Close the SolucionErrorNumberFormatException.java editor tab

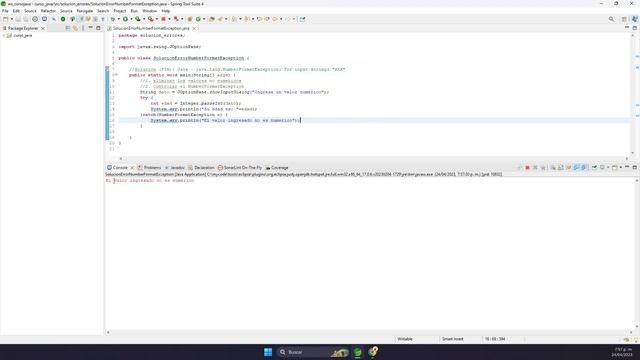pos(194,29)
